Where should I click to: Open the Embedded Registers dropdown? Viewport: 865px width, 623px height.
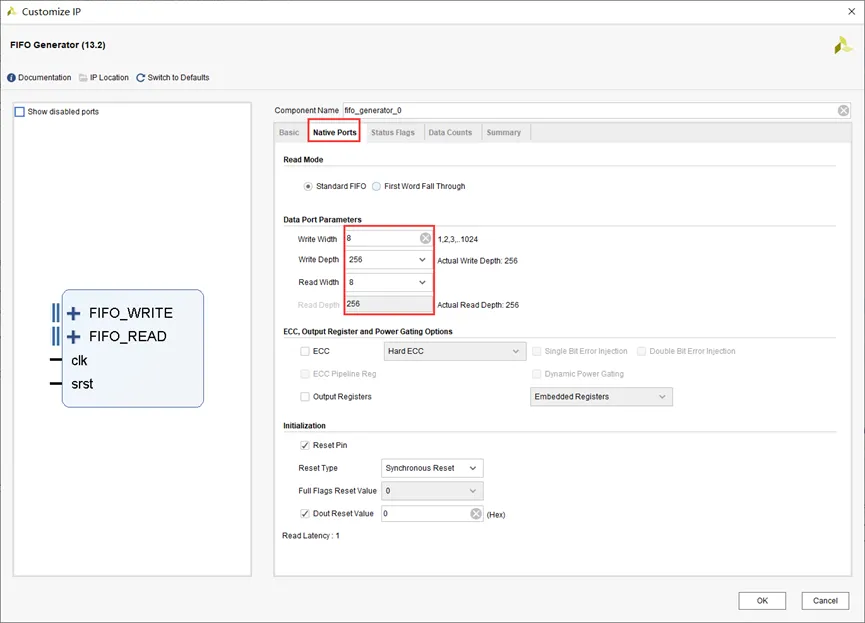point(601,397)
